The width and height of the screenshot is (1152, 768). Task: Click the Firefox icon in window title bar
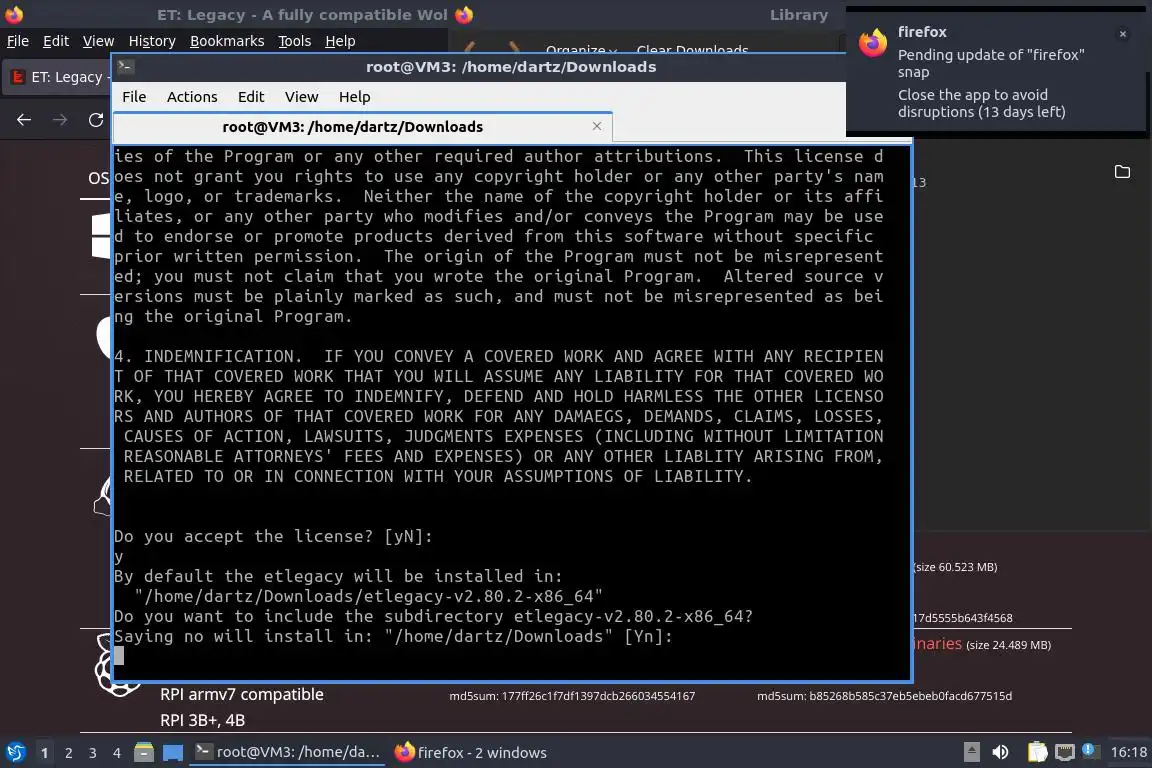point(14,14)
